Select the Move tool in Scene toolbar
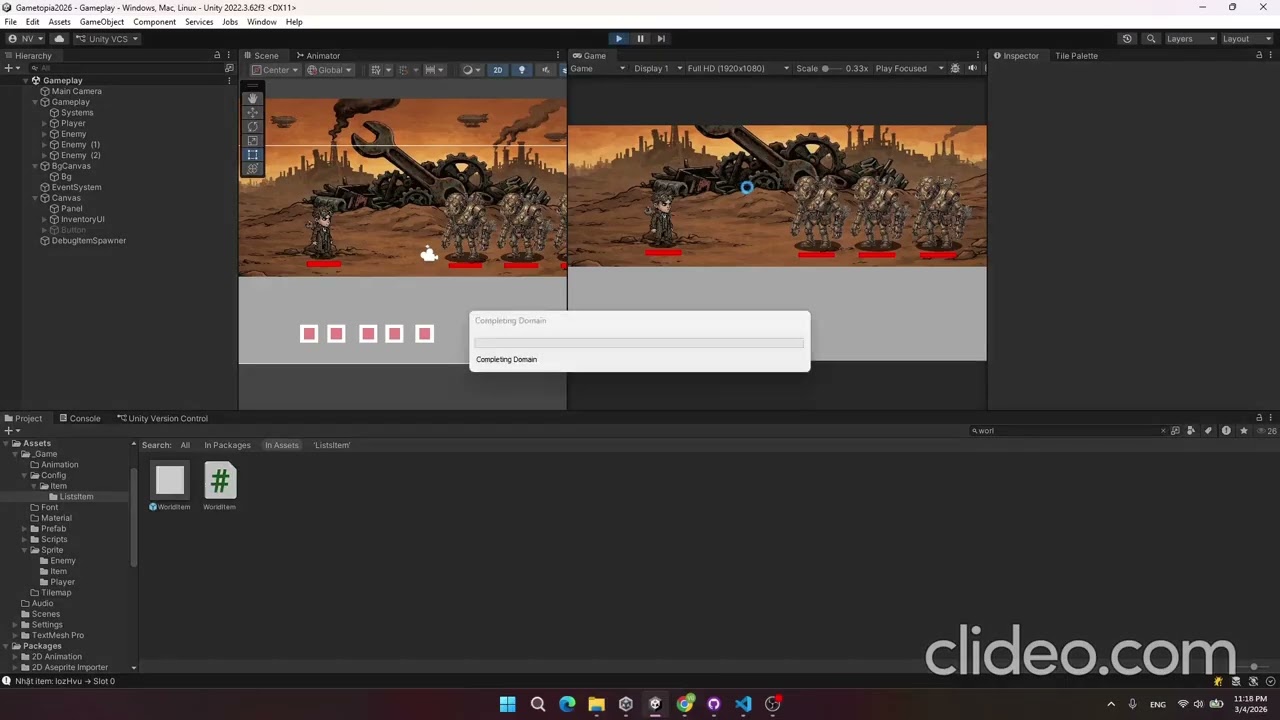Viewport: 1280px width, 720px height. point(252,112)
